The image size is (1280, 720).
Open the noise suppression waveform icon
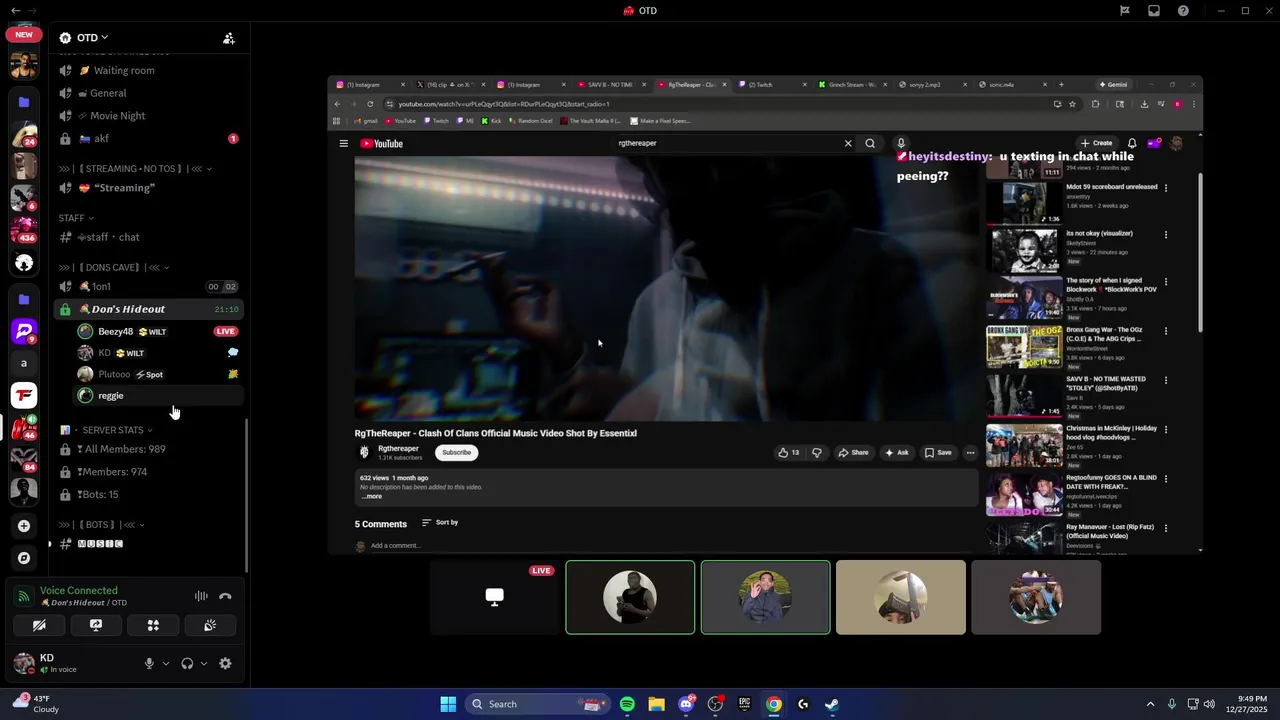point(201,596)
